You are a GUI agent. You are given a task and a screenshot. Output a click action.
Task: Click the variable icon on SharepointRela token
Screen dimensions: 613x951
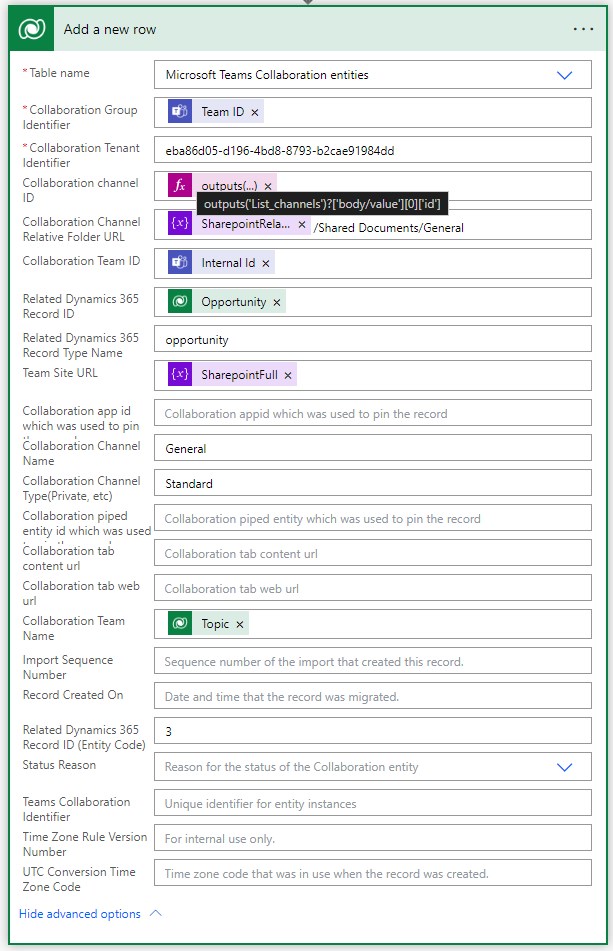pos(181,225)
